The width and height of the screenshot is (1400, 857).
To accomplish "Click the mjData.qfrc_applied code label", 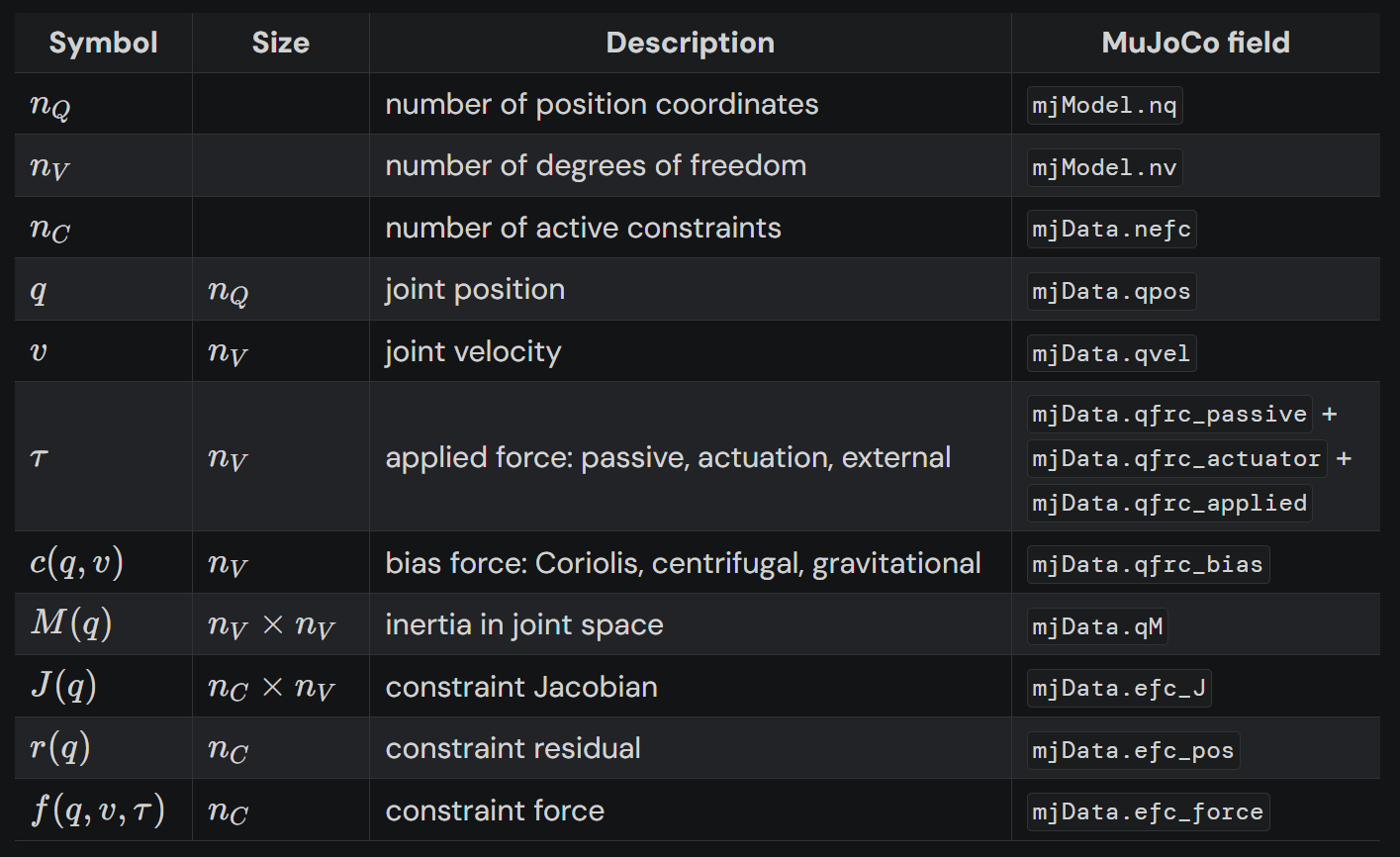I will [x=1169, y=503].
